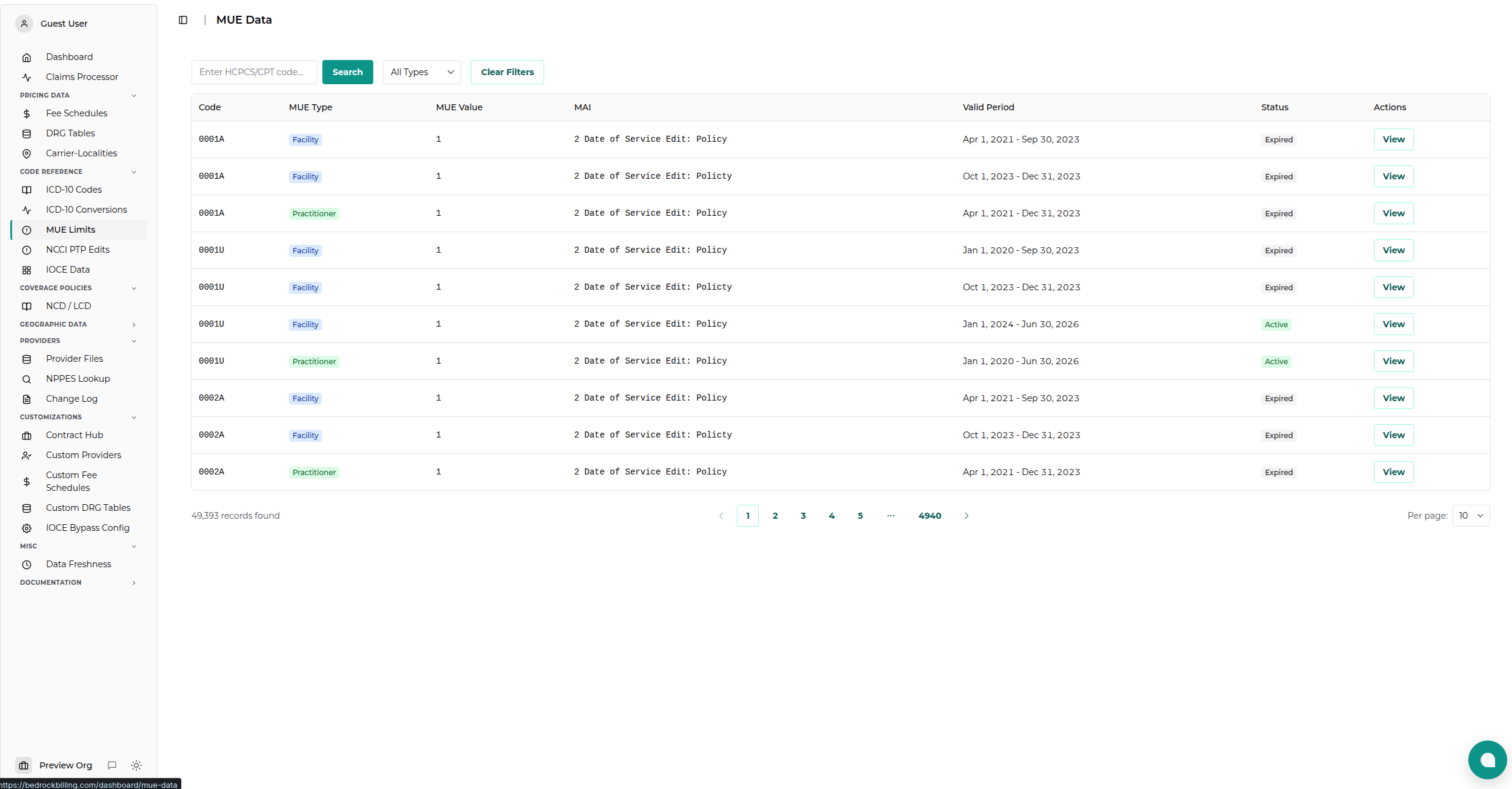This screenshot has height=789, width=1512.
Task: Click the Custom Fee Schedules dollar icon
Action: pos(27,482)
